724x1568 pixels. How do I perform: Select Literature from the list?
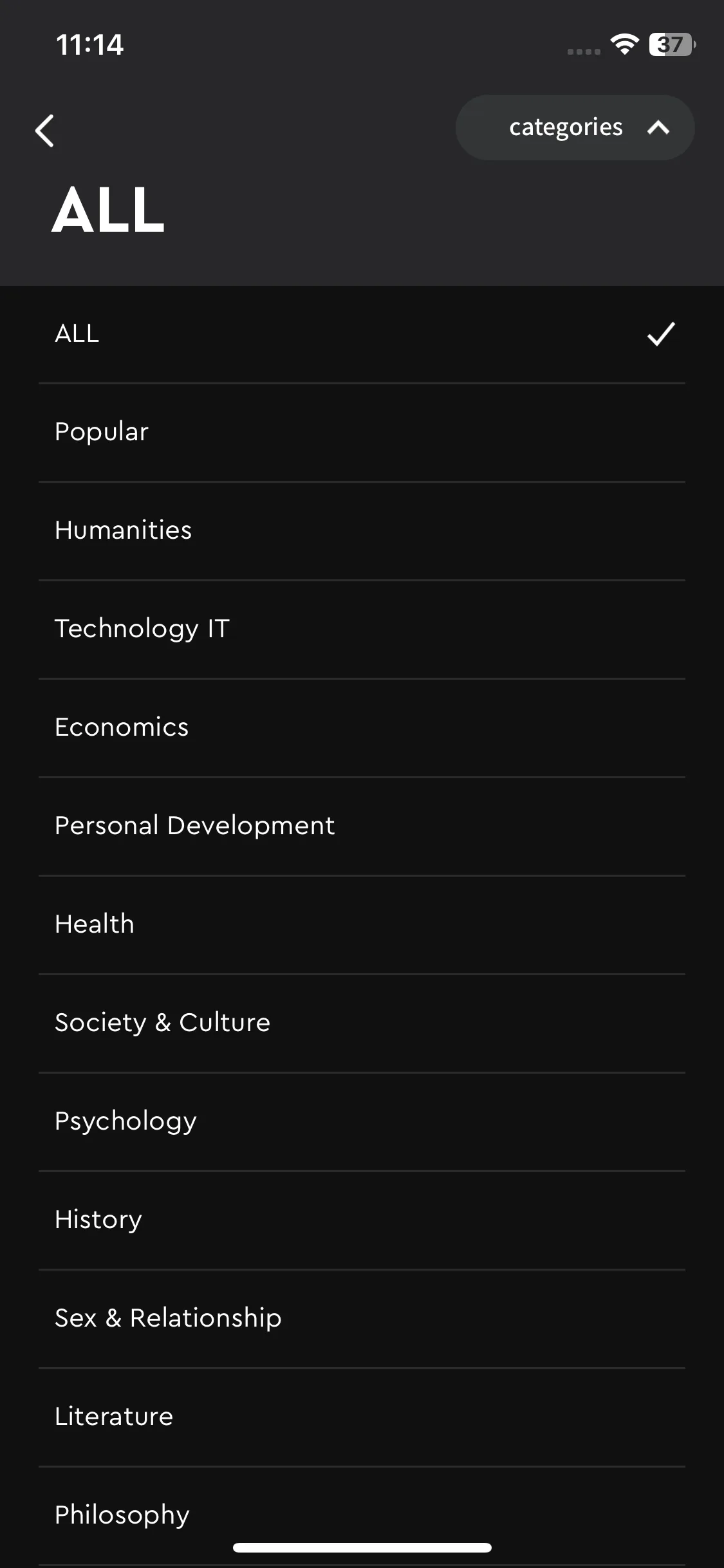(x=362, y=1417)
